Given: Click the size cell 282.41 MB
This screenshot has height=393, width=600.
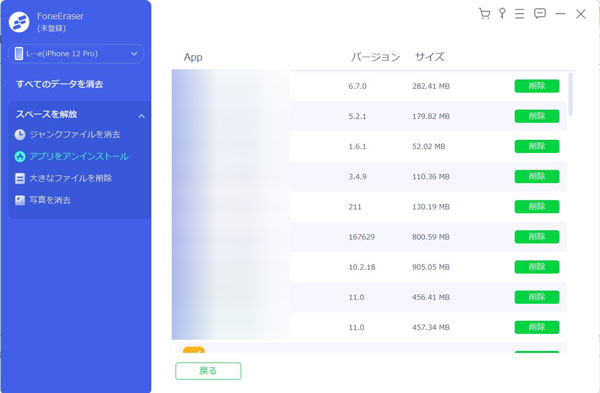Looking at the screenshot, I should 431,86.
